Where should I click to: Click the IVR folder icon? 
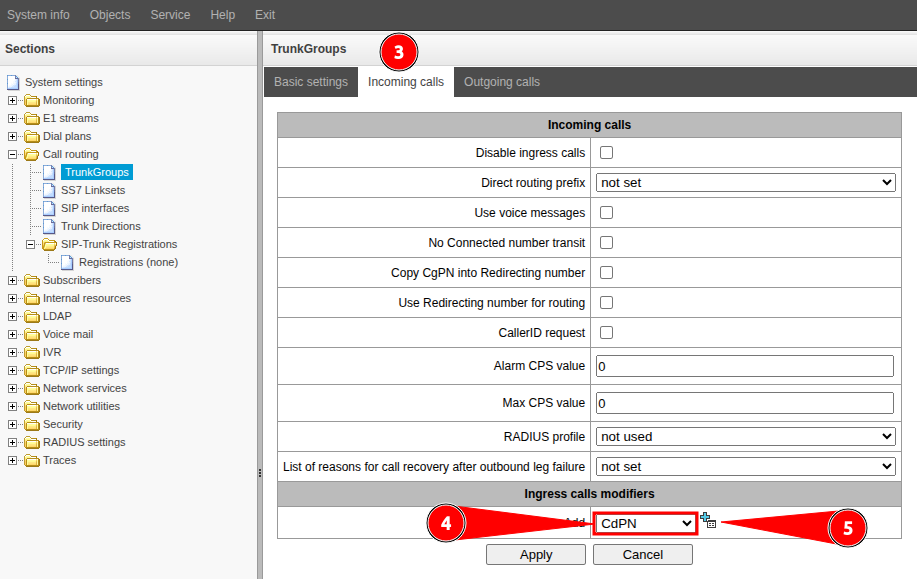[32, 353]
